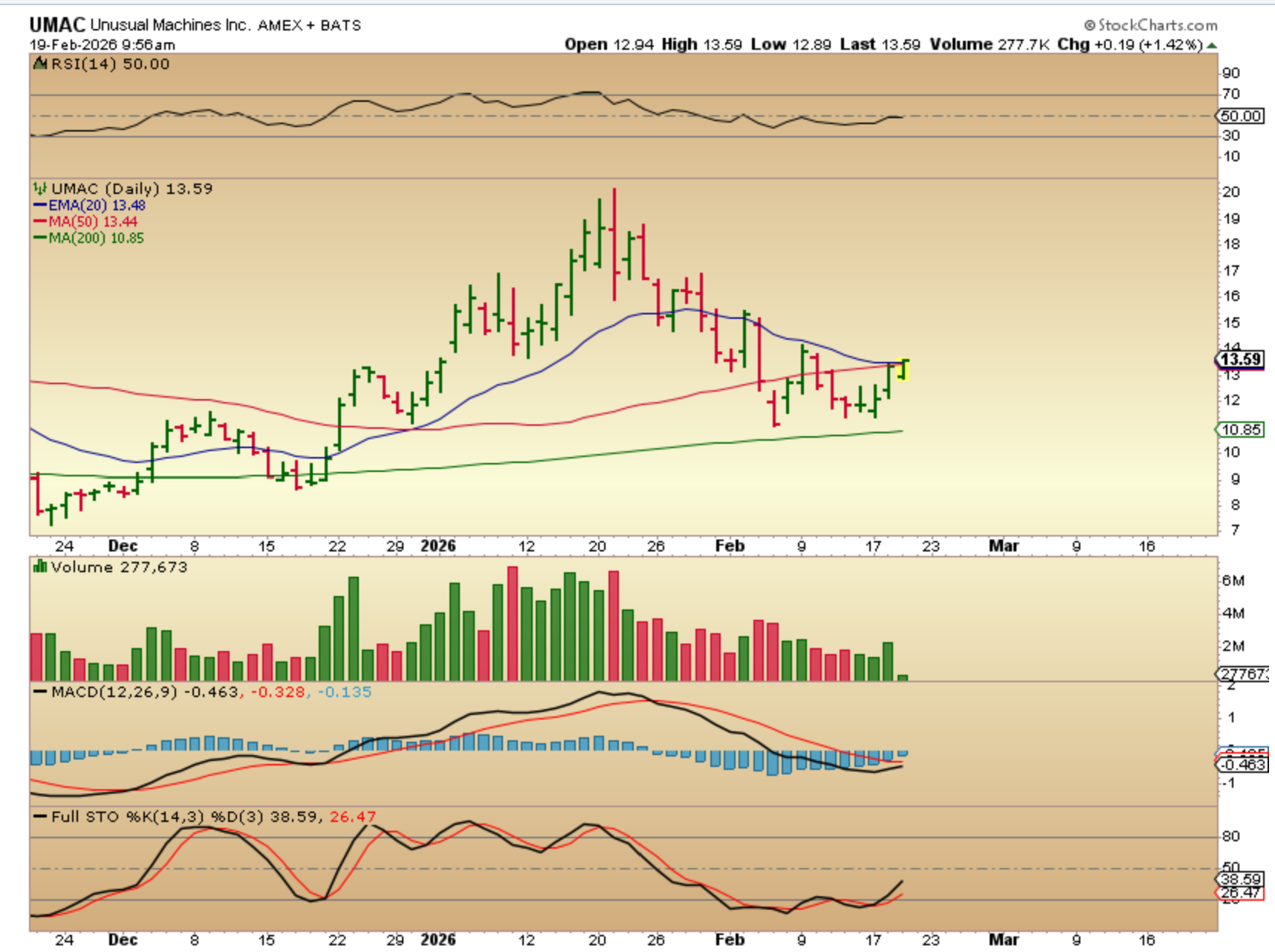Click the MACD(12,26,9) -0.463 label
Viewport: 1275px width, 952px height.
click(x=145, y=692)
